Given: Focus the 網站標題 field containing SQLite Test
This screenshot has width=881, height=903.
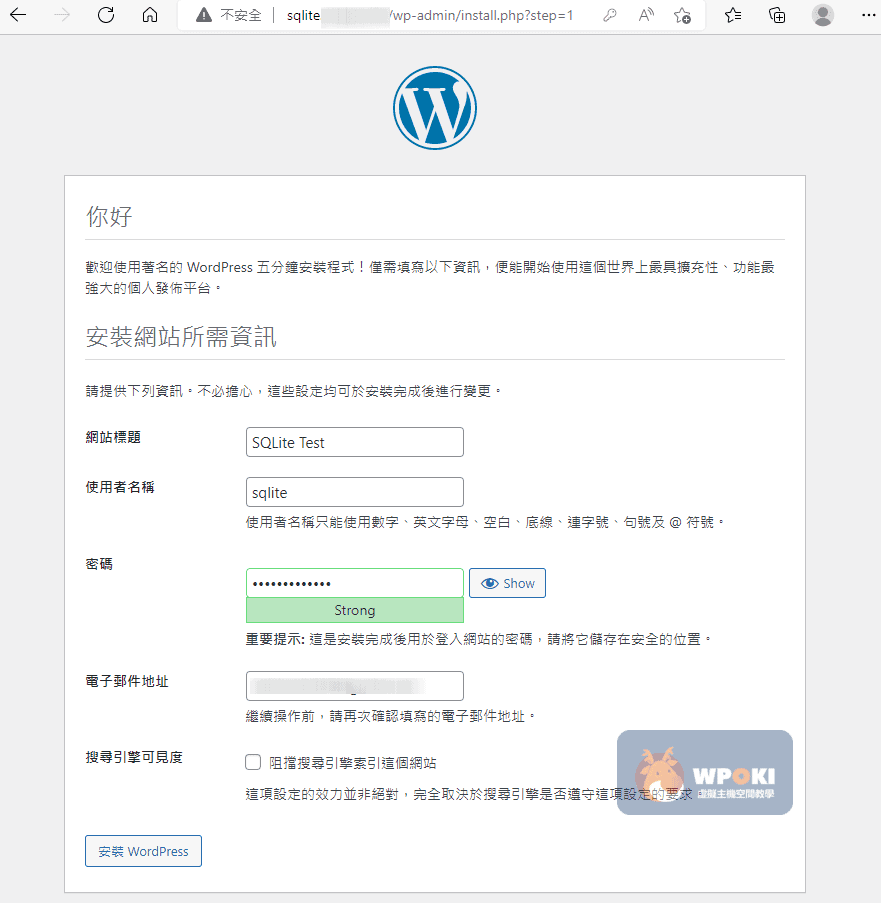Looking at the screenshot, I should coord(355,442).
